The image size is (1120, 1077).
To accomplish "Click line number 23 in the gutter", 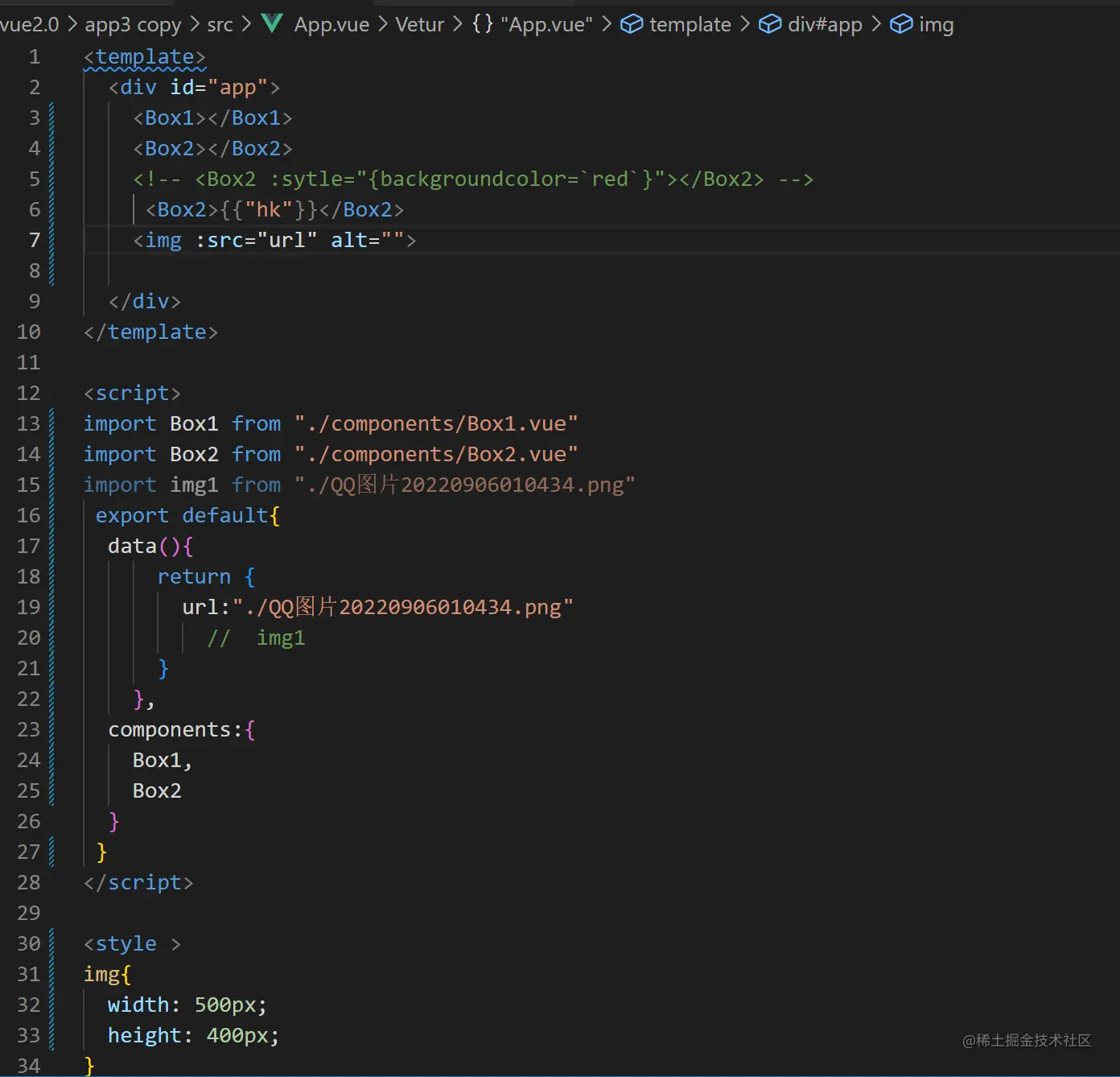I will pyautogui.click(x=28, y=730).
